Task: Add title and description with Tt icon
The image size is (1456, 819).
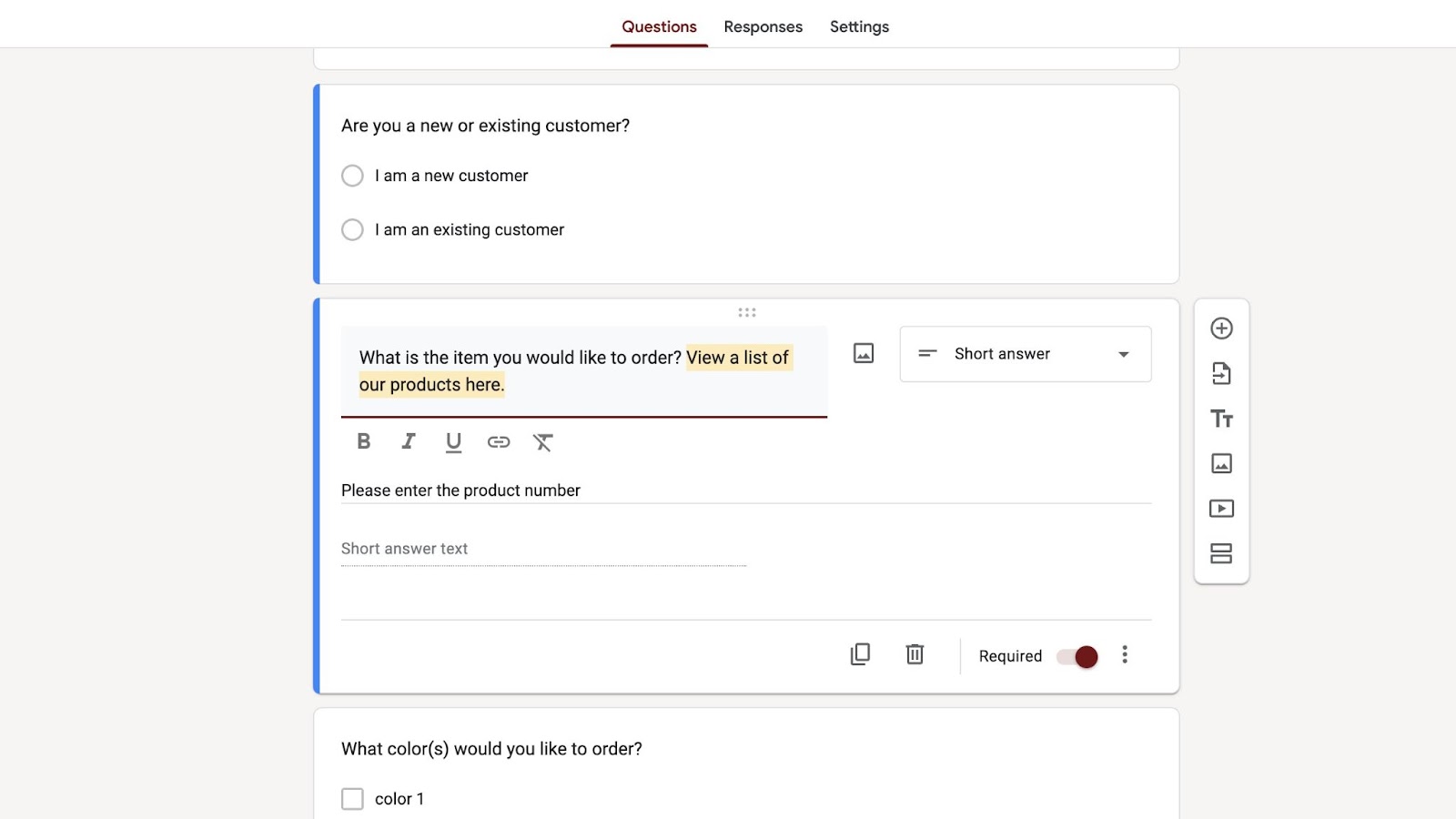Action: coord(1221,419)
